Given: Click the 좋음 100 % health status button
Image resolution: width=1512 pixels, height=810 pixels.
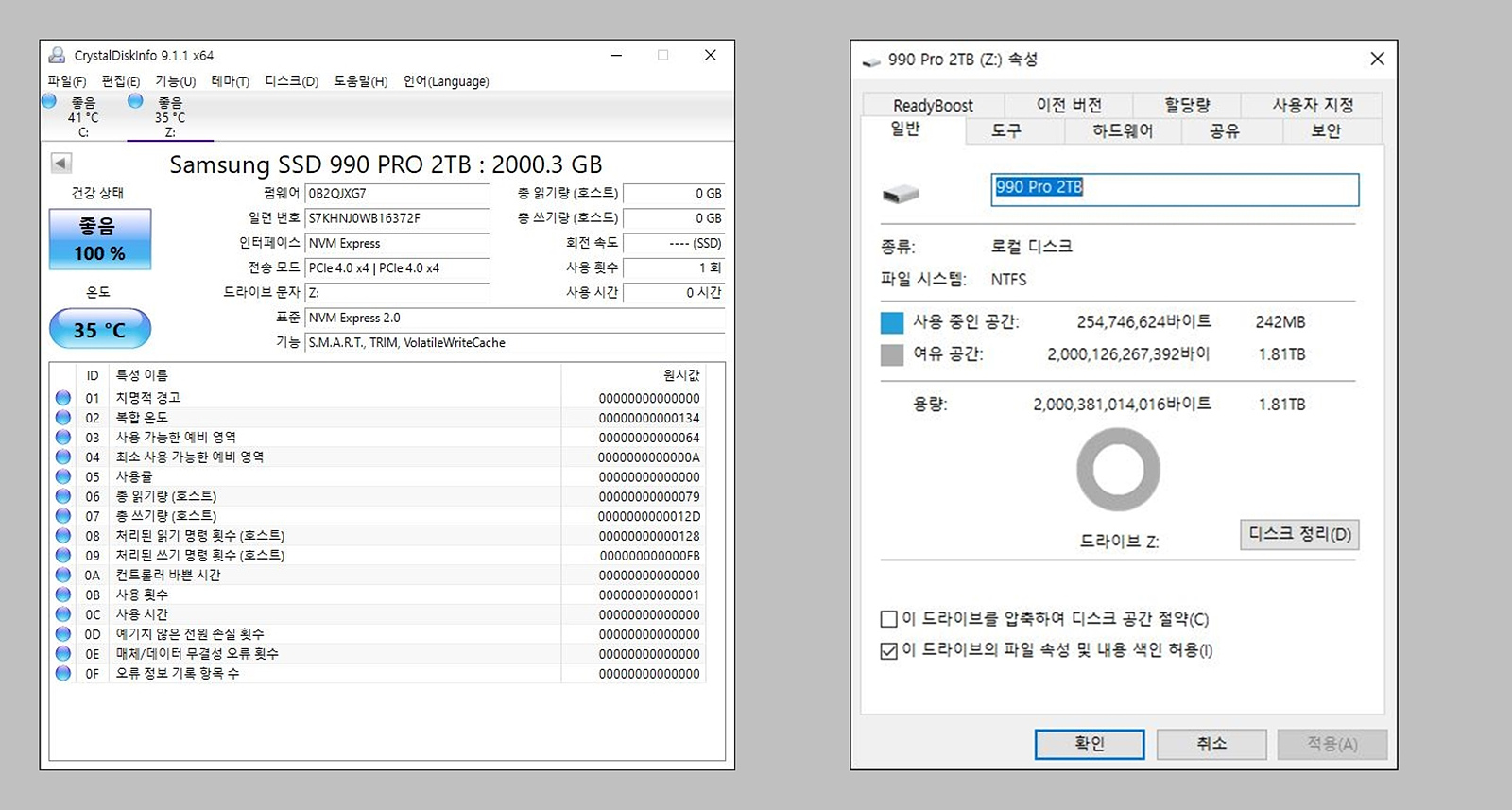Looking at the screenshot, I should click(100, 239).
